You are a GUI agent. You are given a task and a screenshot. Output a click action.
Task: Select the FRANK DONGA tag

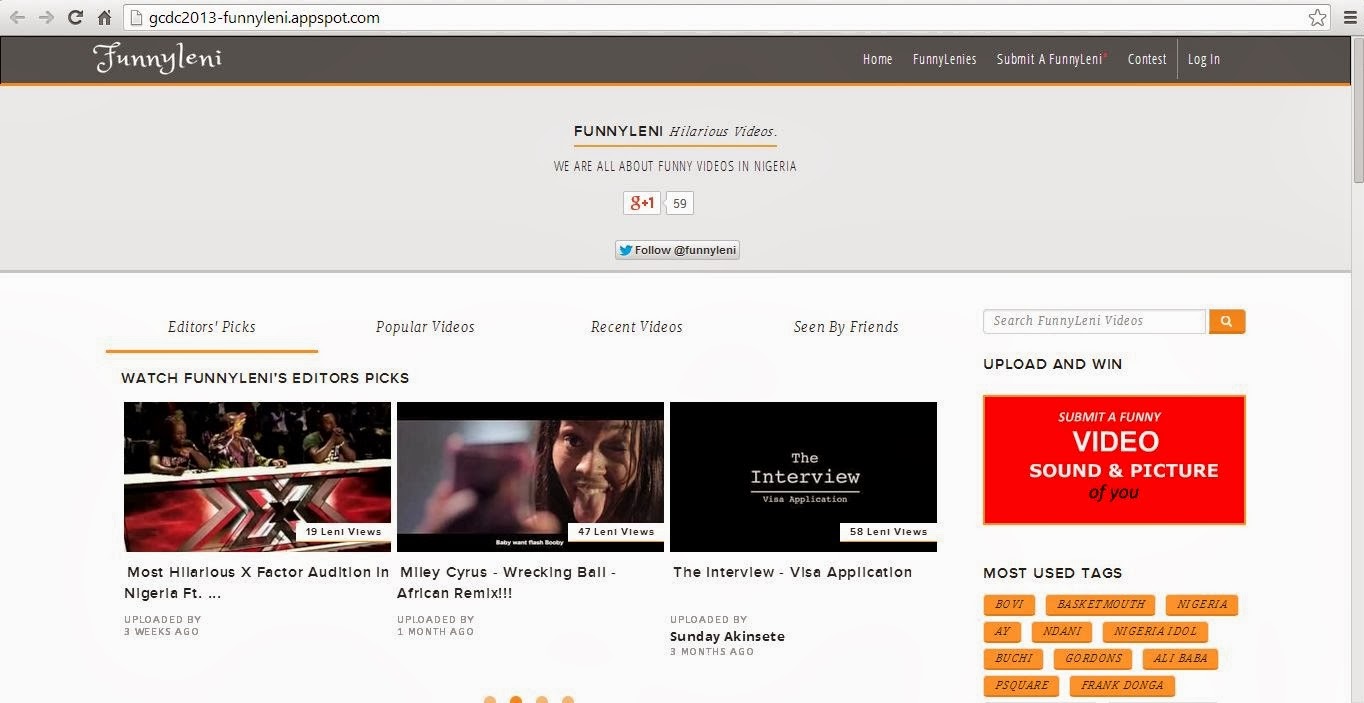[x=1122, y=686]
